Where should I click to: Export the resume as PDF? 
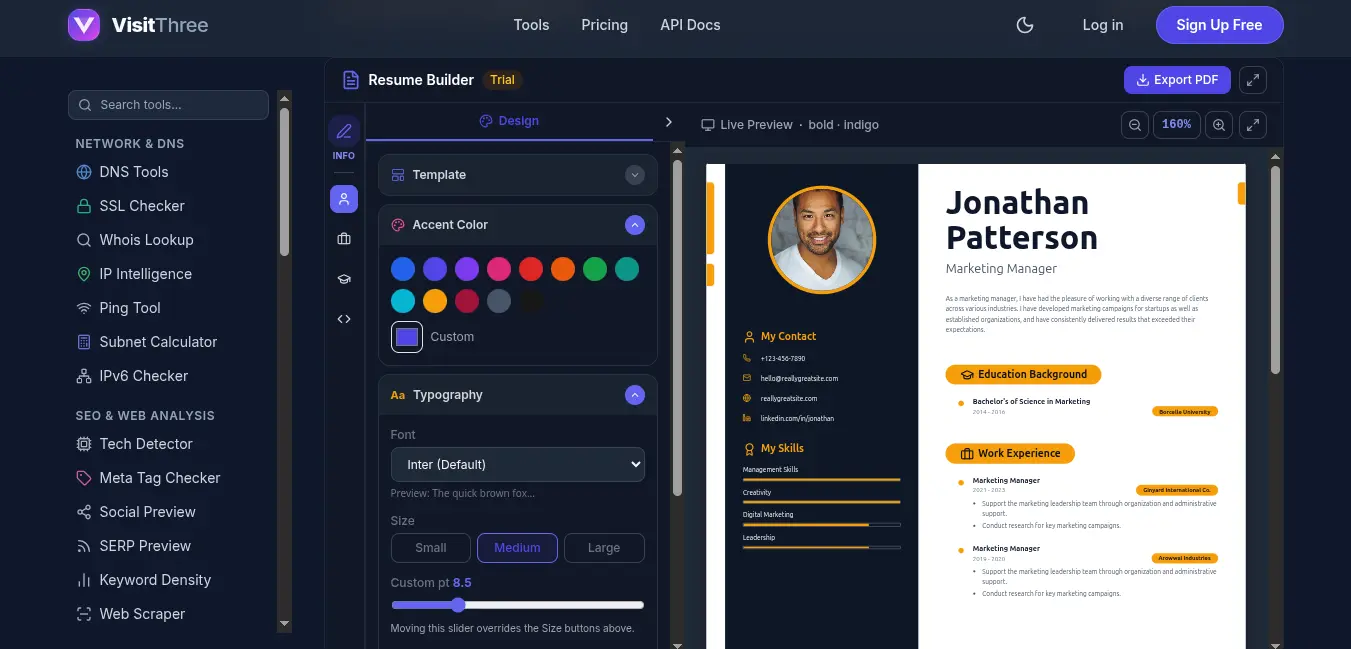pos(1178,80)
